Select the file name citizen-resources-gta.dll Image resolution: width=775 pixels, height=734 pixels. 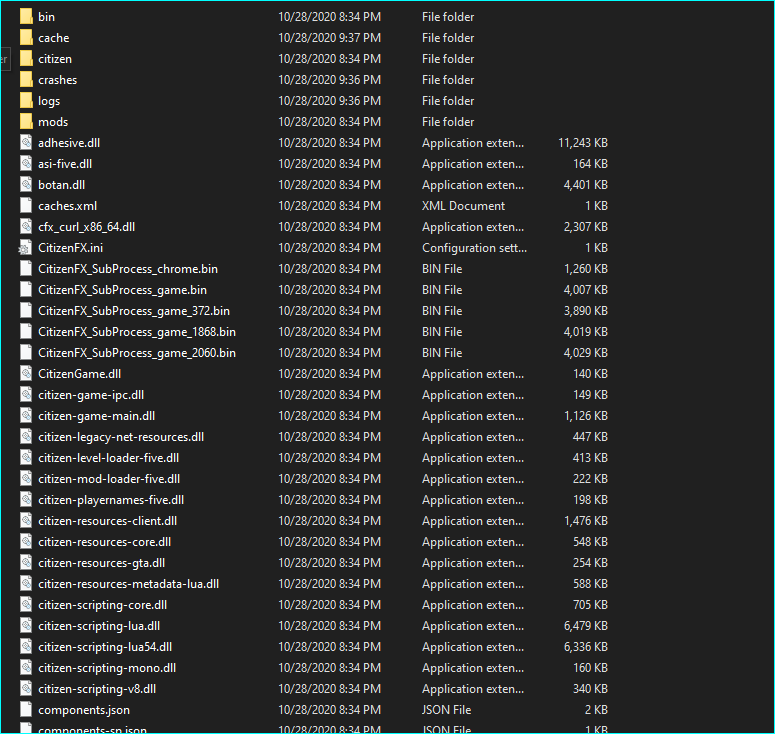[102, 562]
